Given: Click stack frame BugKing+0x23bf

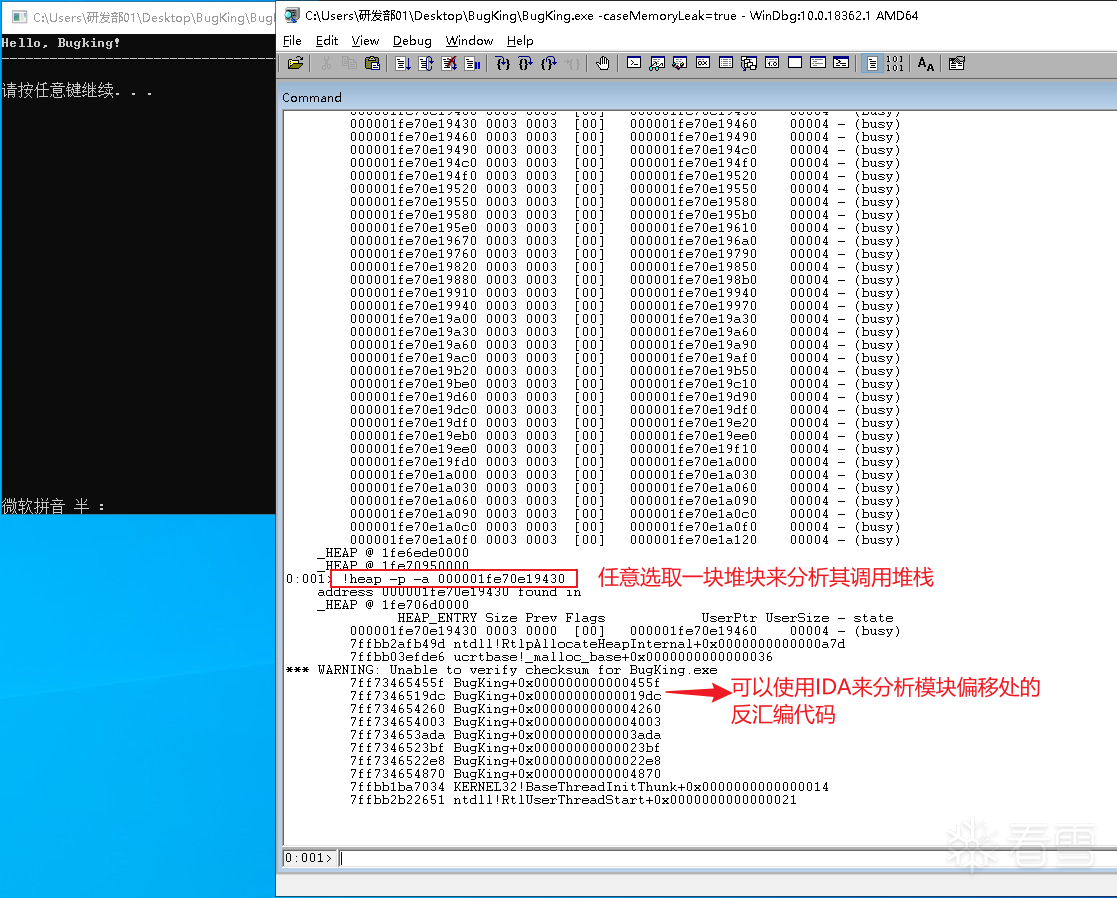Looking at the screenshot, I should tap(505, 748).
